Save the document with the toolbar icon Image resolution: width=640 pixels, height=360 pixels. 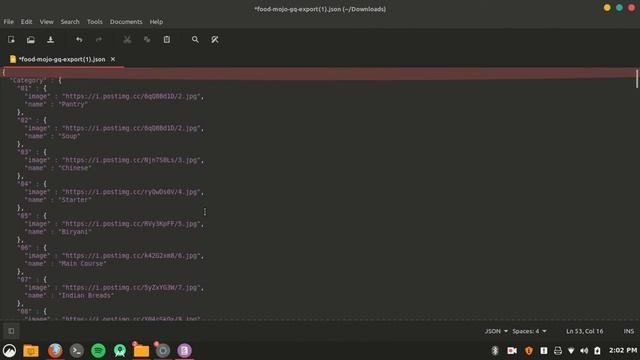tap(51, 40)
